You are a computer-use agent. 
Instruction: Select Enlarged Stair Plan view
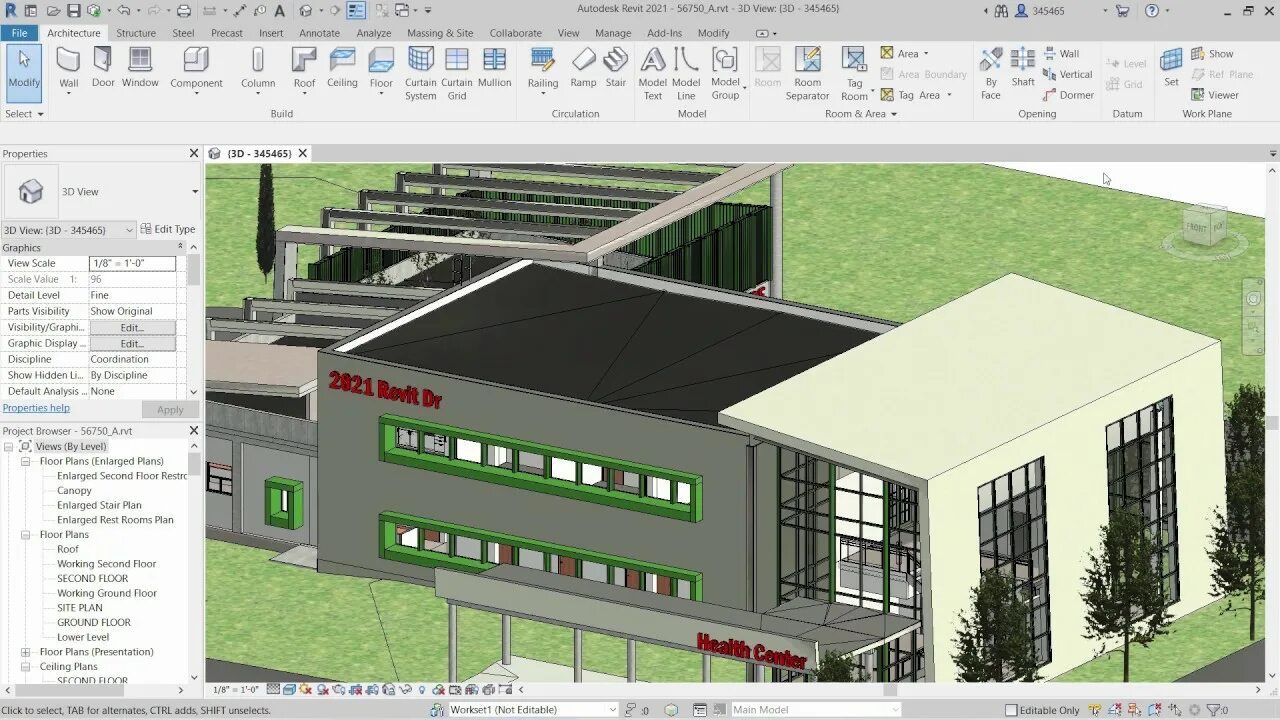click(x=99, y=505)
